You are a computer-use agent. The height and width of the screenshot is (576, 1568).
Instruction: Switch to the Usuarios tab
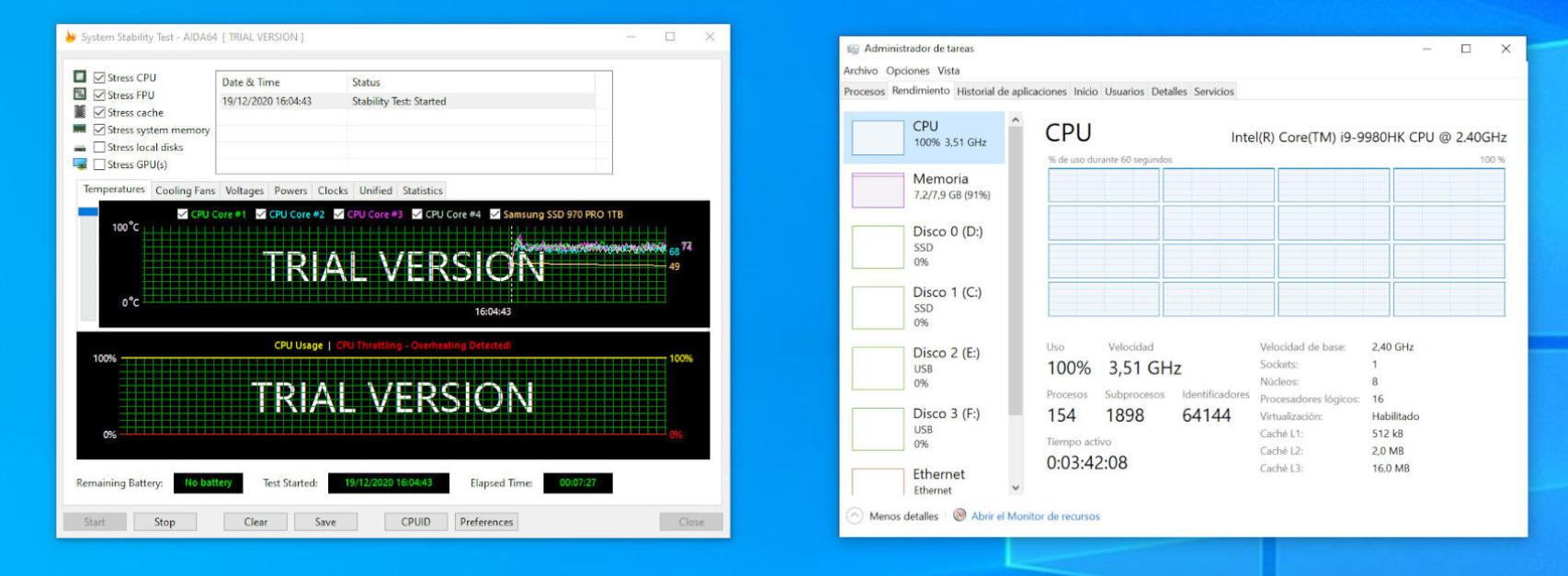[1124, 91]
